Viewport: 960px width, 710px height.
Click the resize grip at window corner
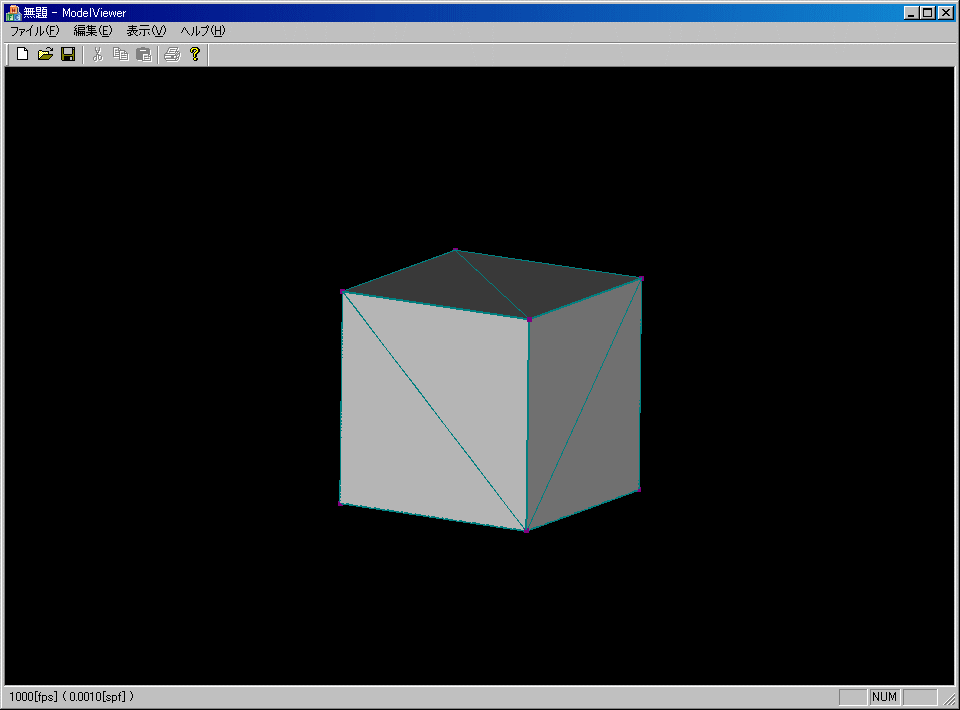pos(949,699)
